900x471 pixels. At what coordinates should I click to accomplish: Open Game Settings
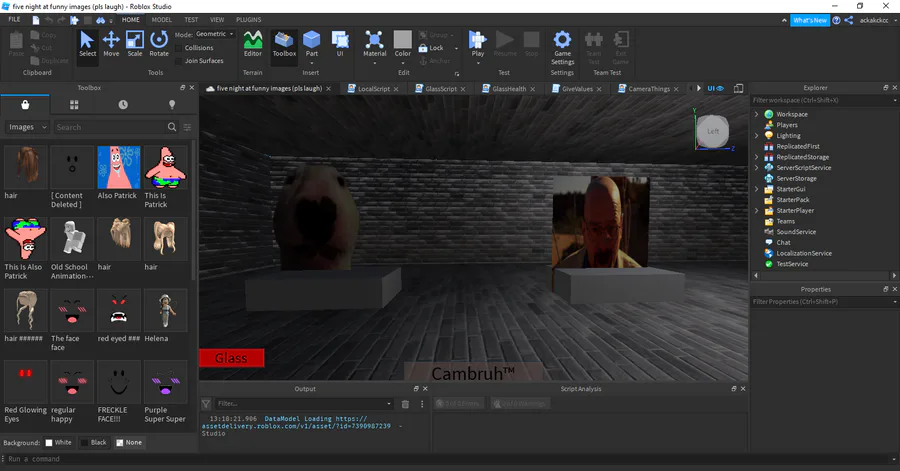coord(562,48)
